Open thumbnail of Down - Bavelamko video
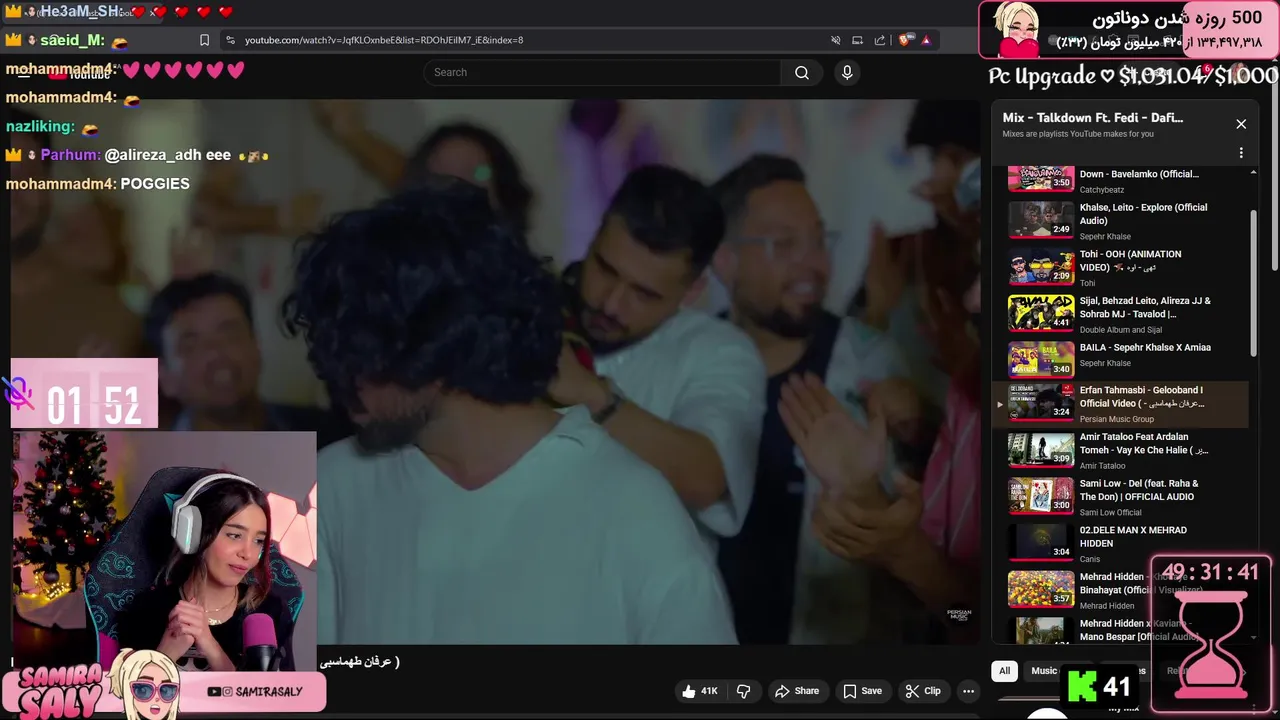The width and height of the screenshot is (1280, 720). [1041, 178]
